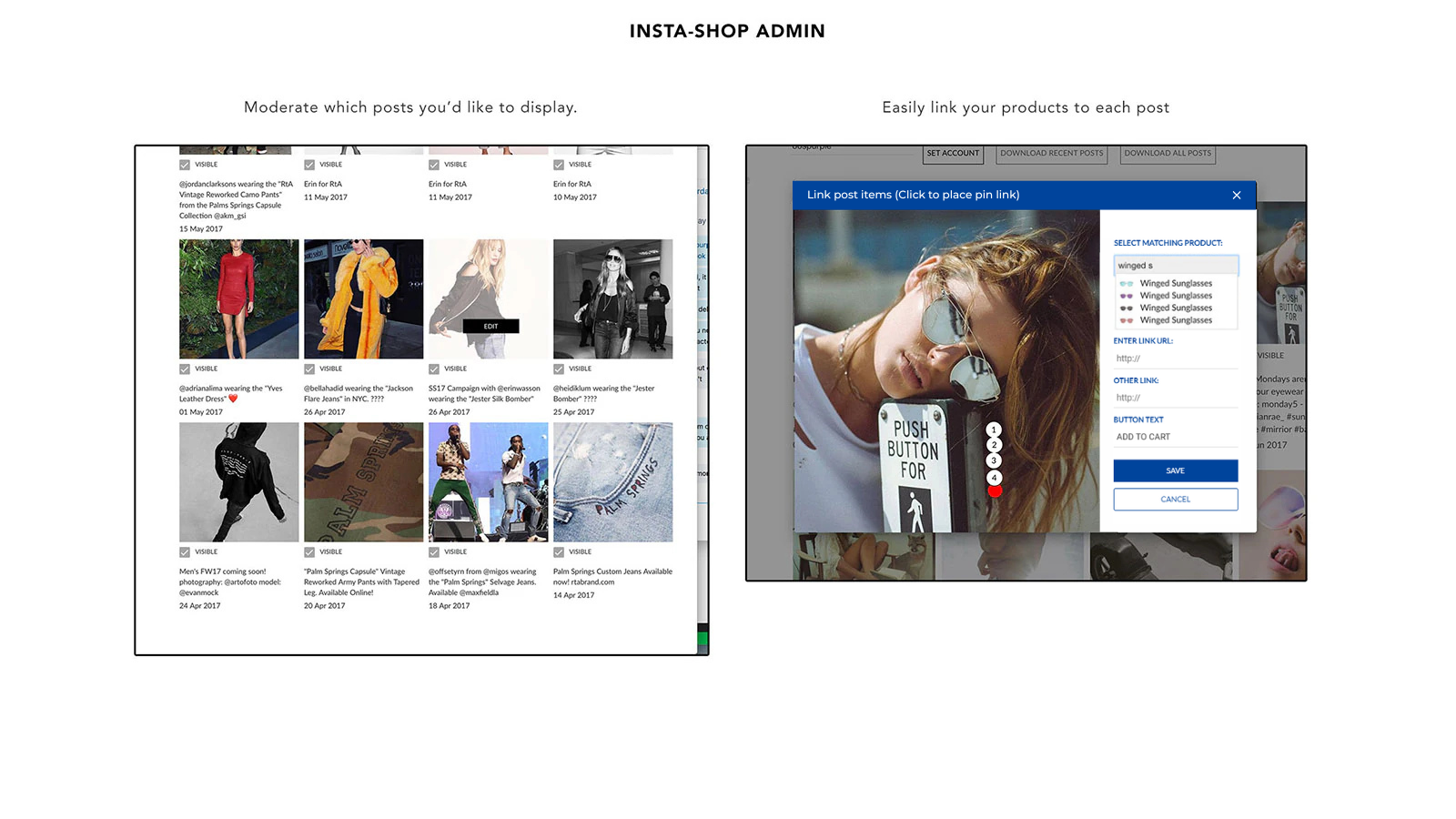This screenshot has height=819, width=1456.
Task: Click 'Easily link your products to each post'
Action: click(1026, 107)
